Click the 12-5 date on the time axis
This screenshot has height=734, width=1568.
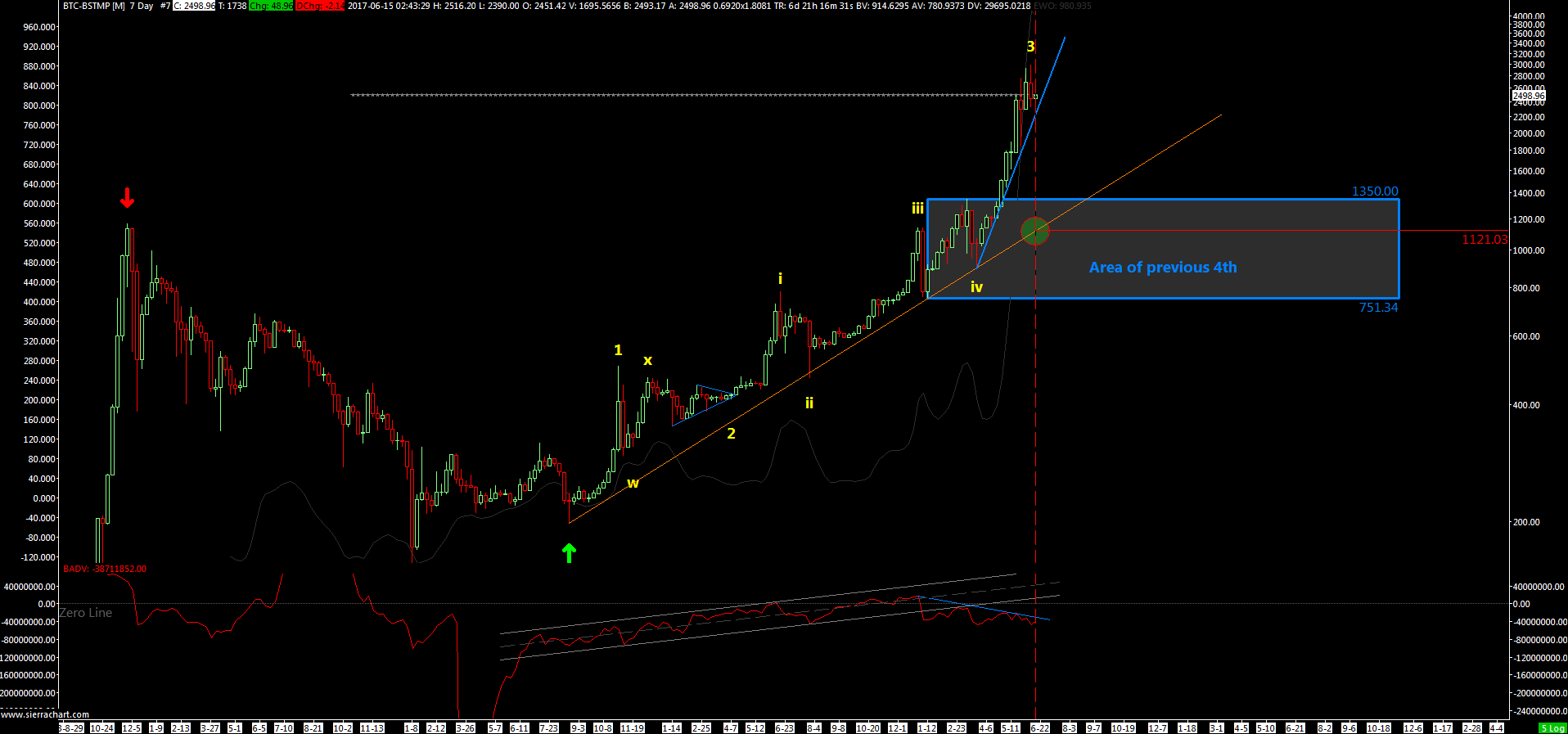pyautogui.click(x=131, y=727)
